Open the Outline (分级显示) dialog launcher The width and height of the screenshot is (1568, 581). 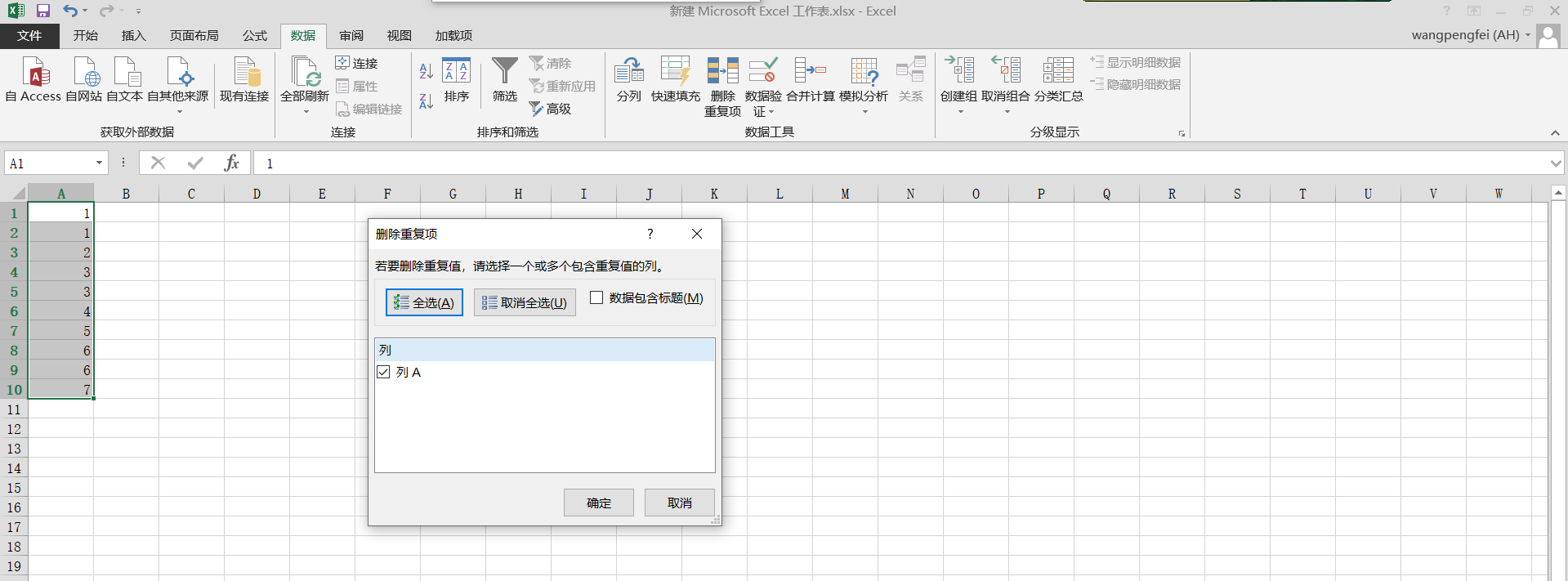[1182, 133]
